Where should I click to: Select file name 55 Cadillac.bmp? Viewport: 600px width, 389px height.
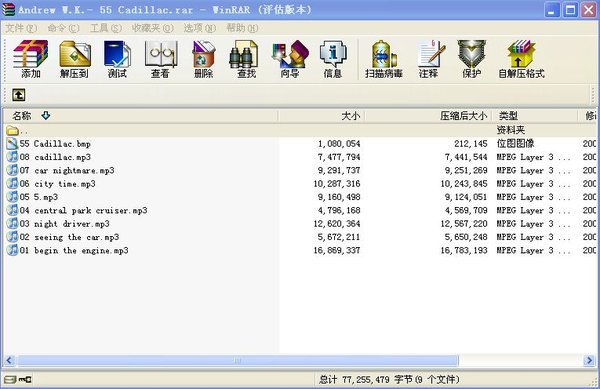click(x=55, y=144)
